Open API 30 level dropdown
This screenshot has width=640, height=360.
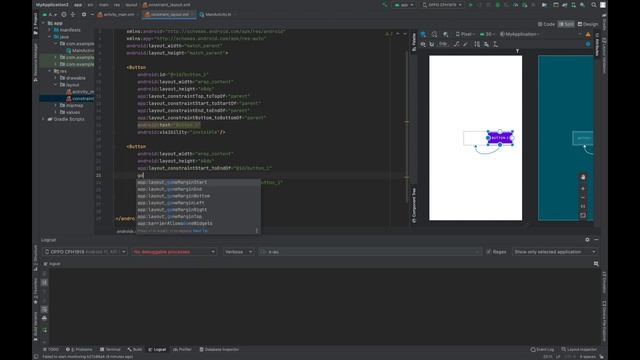click(487, 34)
